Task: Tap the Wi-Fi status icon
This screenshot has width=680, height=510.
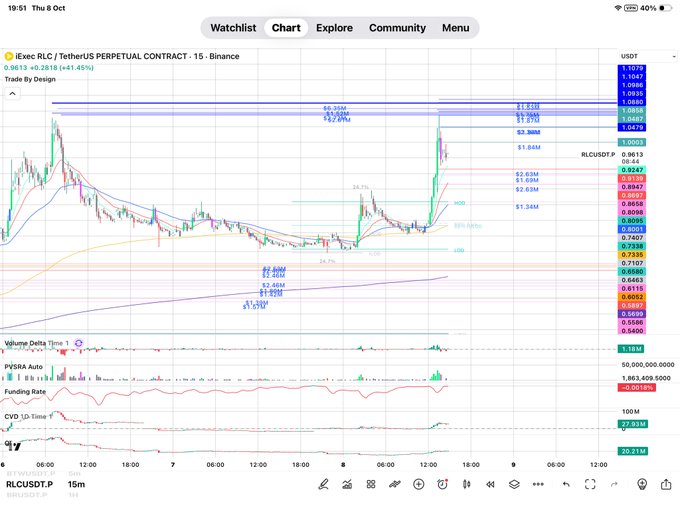Action: click(x=618, y=8)
